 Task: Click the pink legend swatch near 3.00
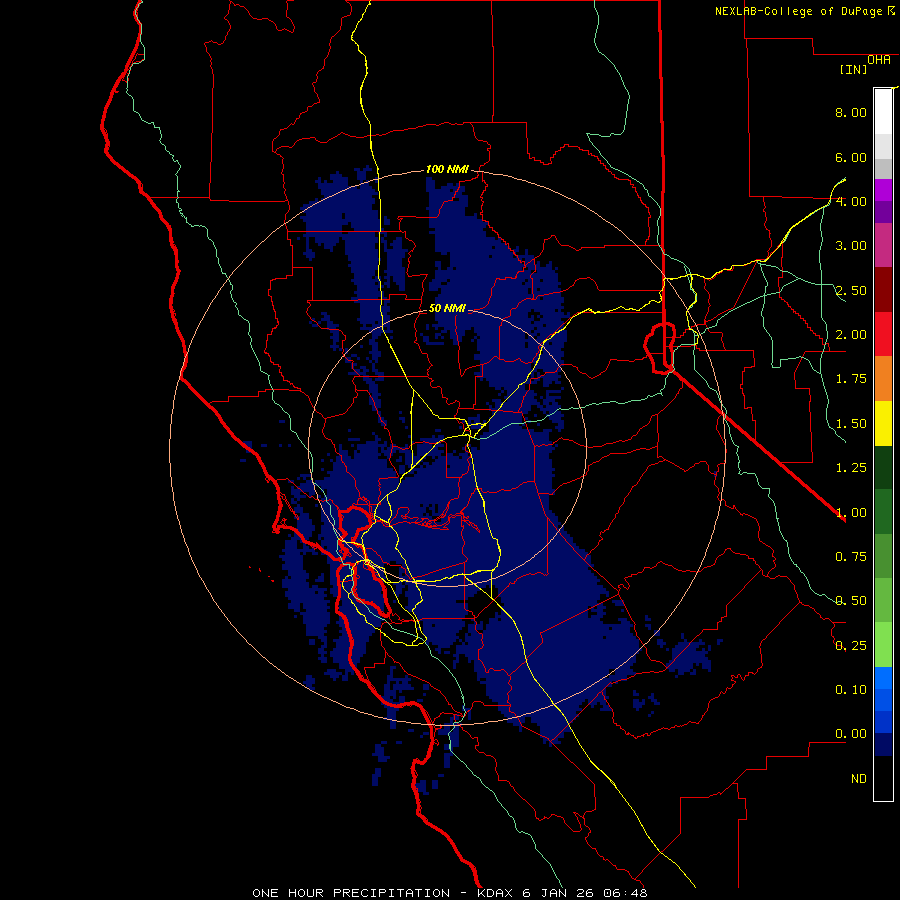click(883, 245)
